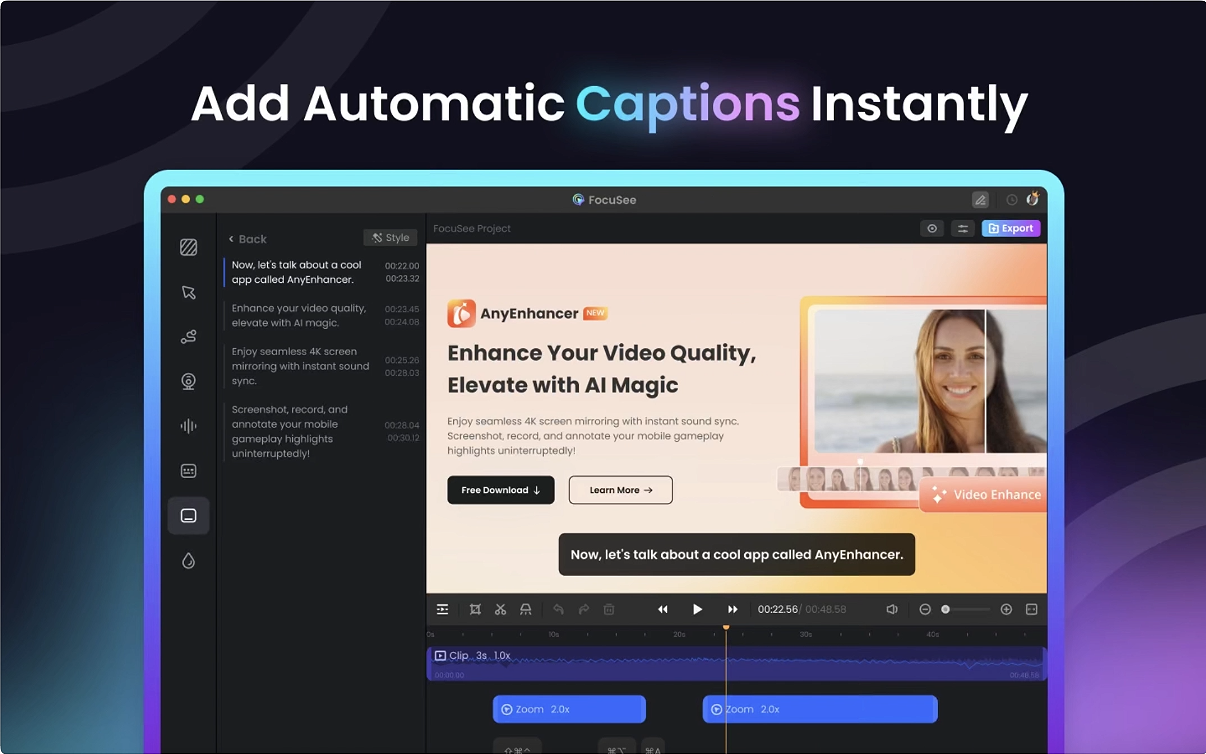Click the timeline zoom slider handle

click(945, 609)
